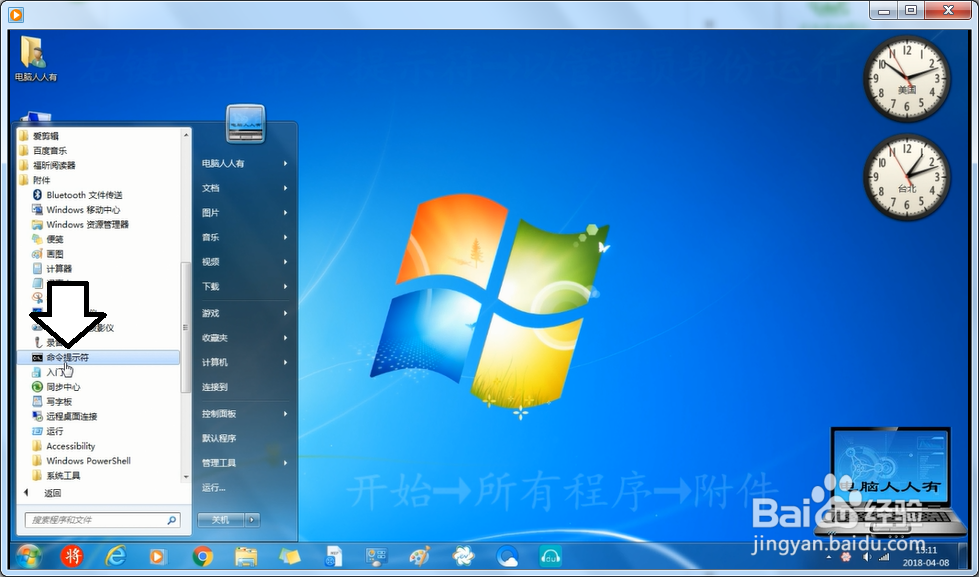Image resolution: width=979 pixels, height=577 pixels.
Task: Open the blue circle browser taskbar icon
Action: click(x=507, y=556)
